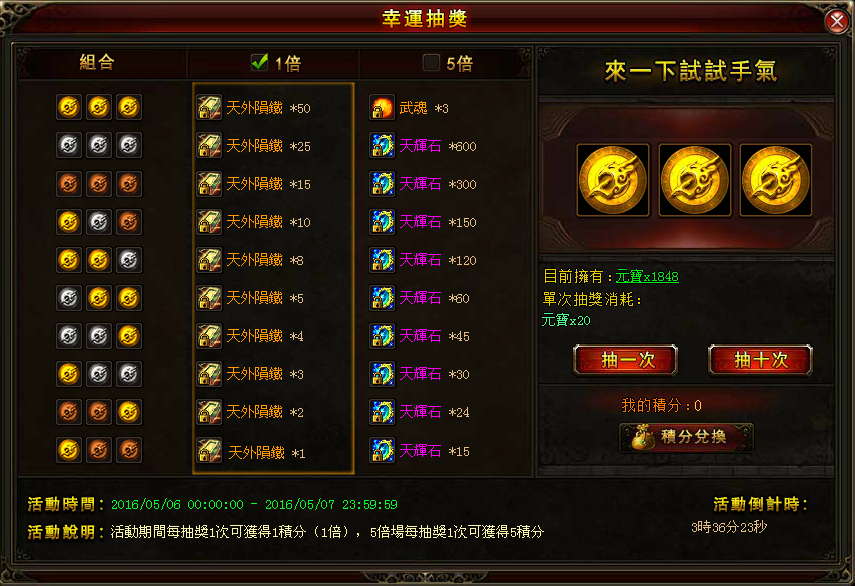Click the left large gold slot coin

tap(613, 180)
